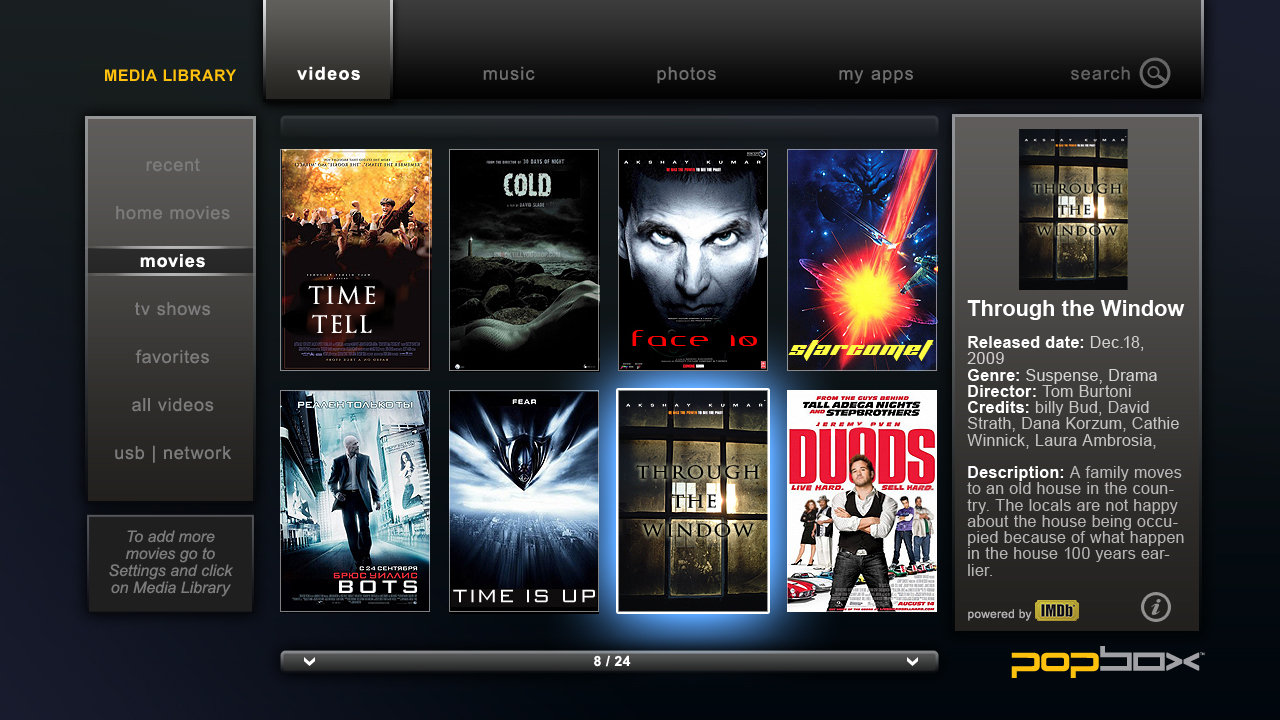Screen dimensions: 1280x720
Task: View "all videos"
Action: click(171, 404)
